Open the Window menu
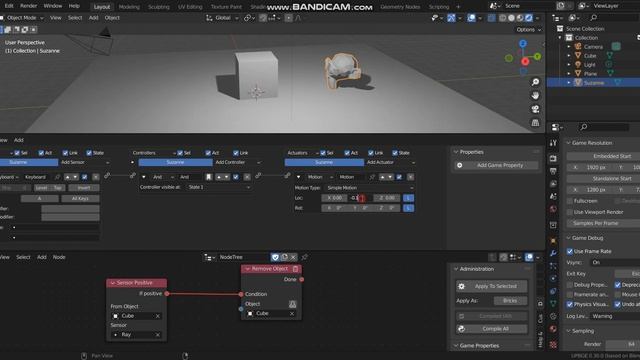 [53, 6]
